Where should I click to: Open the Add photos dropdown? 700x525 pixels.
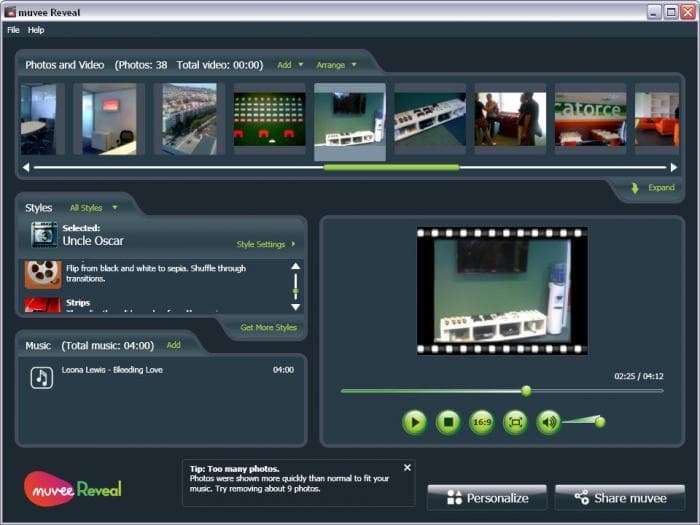pyautogui.click(x=289, y=65)
